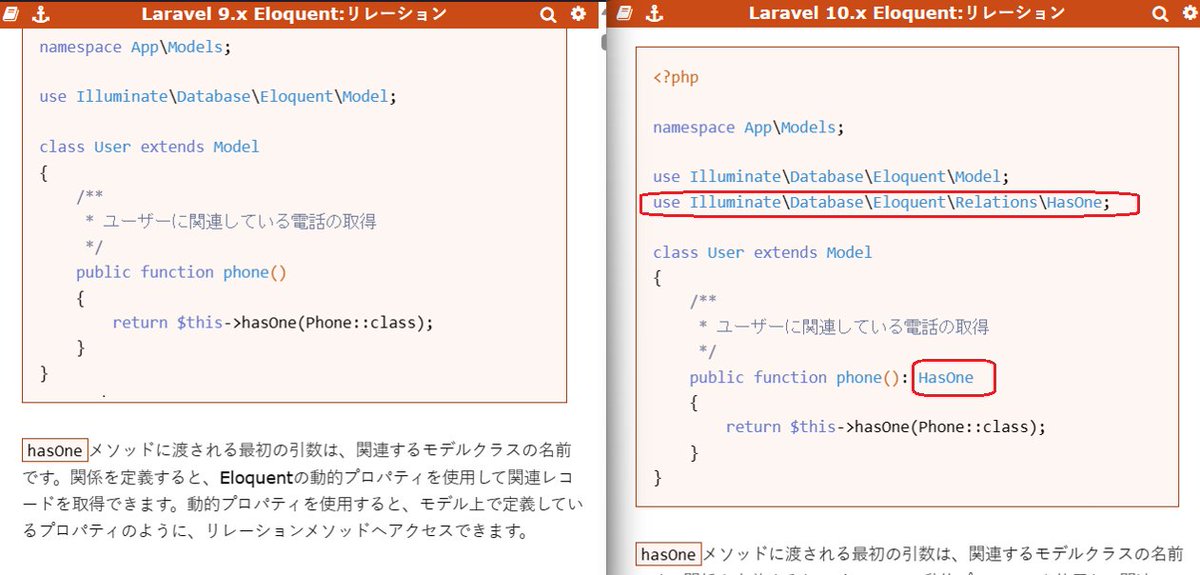1200x575 pixels.
Task: Click class User extends Model in 9.x code
Action: pyautogui.click(x=149, y=147)
